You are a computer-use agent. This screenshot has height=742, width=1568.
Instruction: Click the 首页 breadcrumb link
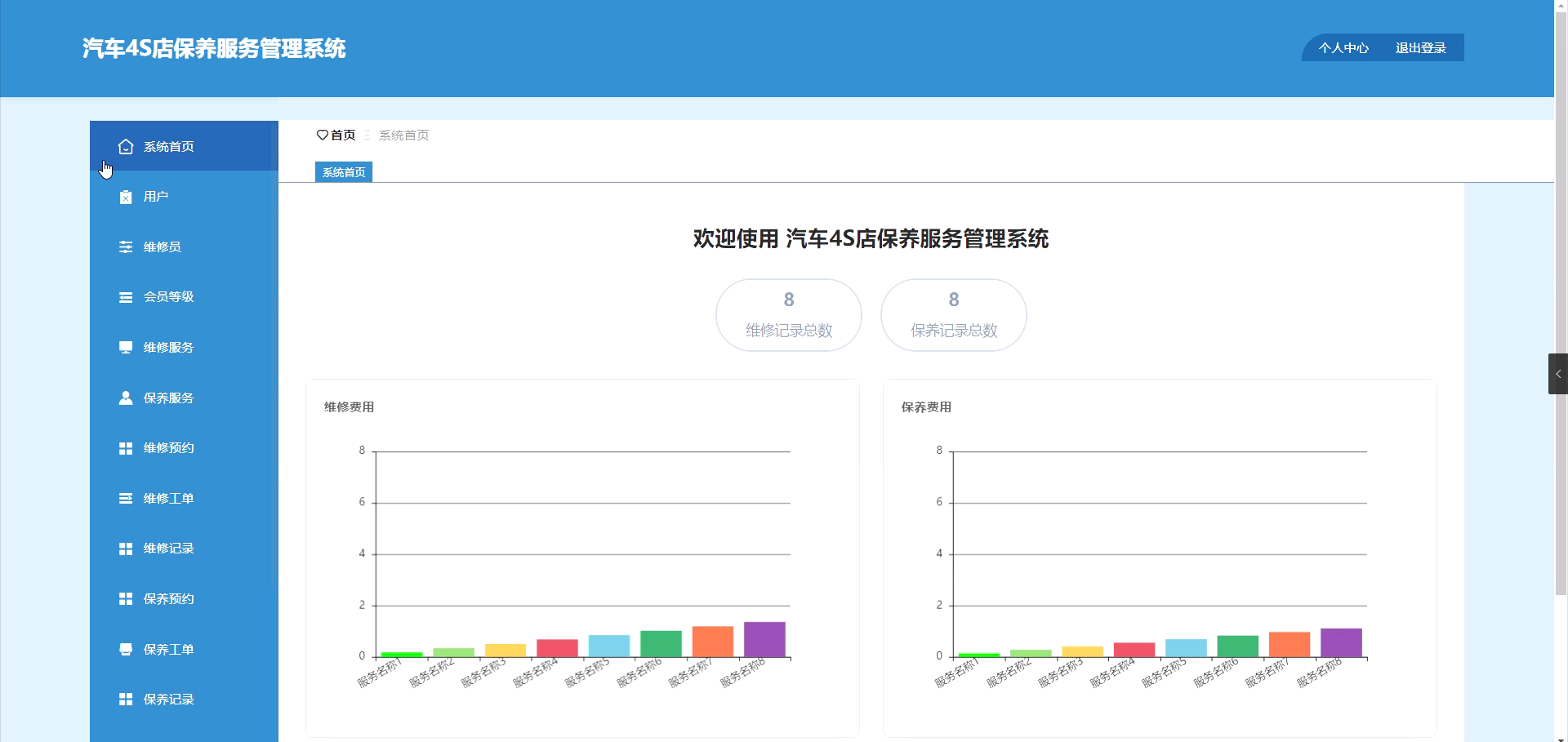click(343, 135)
